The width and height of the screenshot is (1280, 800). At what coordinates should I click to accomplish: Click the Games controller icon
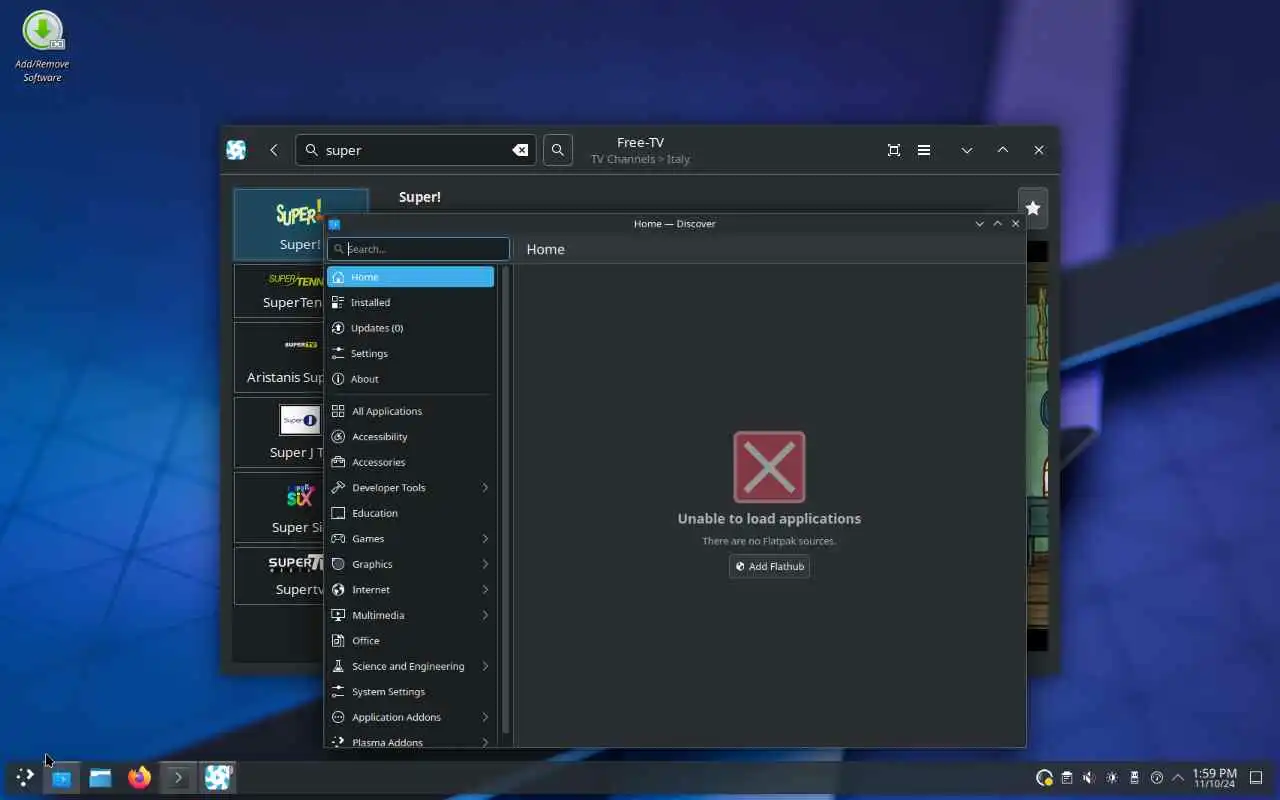point(338,539)
